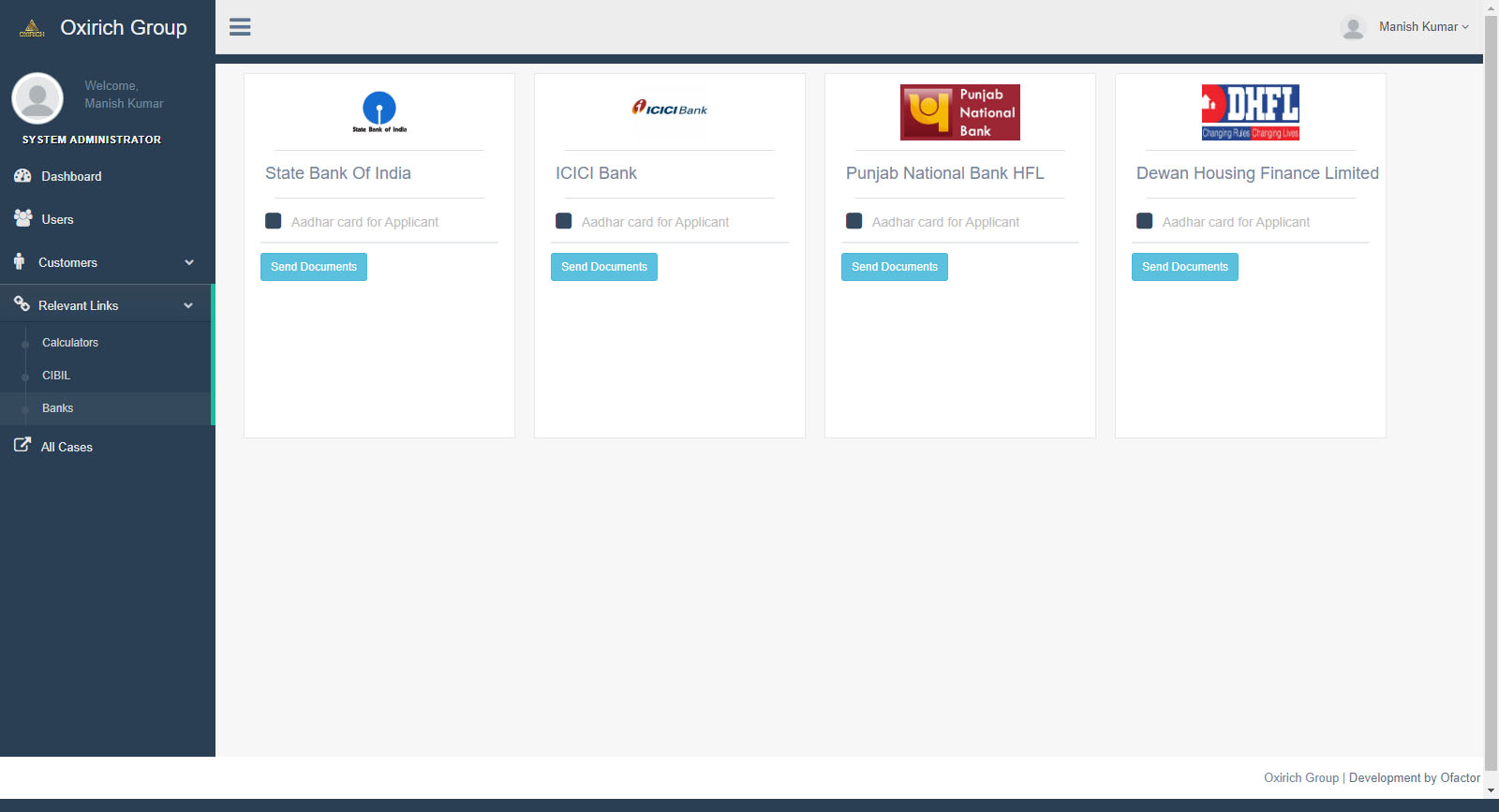Image resolution: width=1499 pixels, height=812 pixels.
Task: Send Documents for State Bank Of India
Action: point(314,267)
